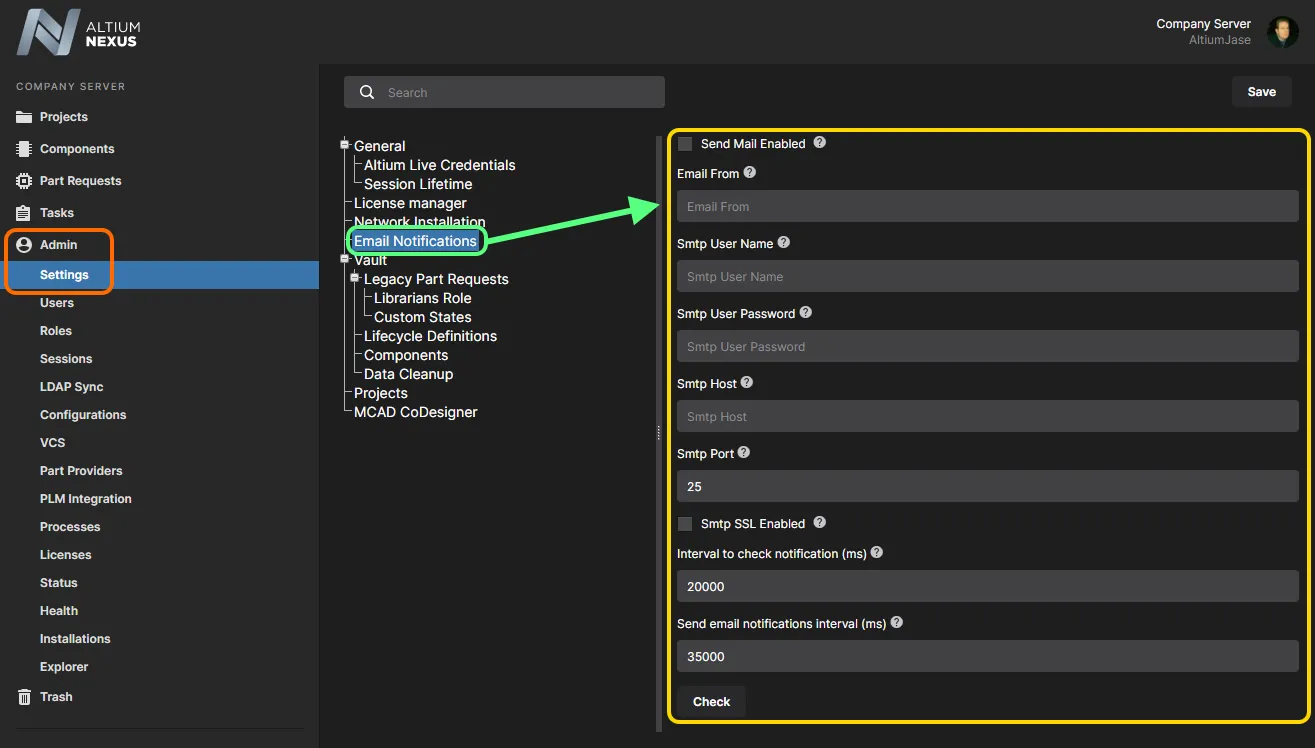Click help icon beside Smtp Port label
This screenshot has height=748, width=1315.
744,453
